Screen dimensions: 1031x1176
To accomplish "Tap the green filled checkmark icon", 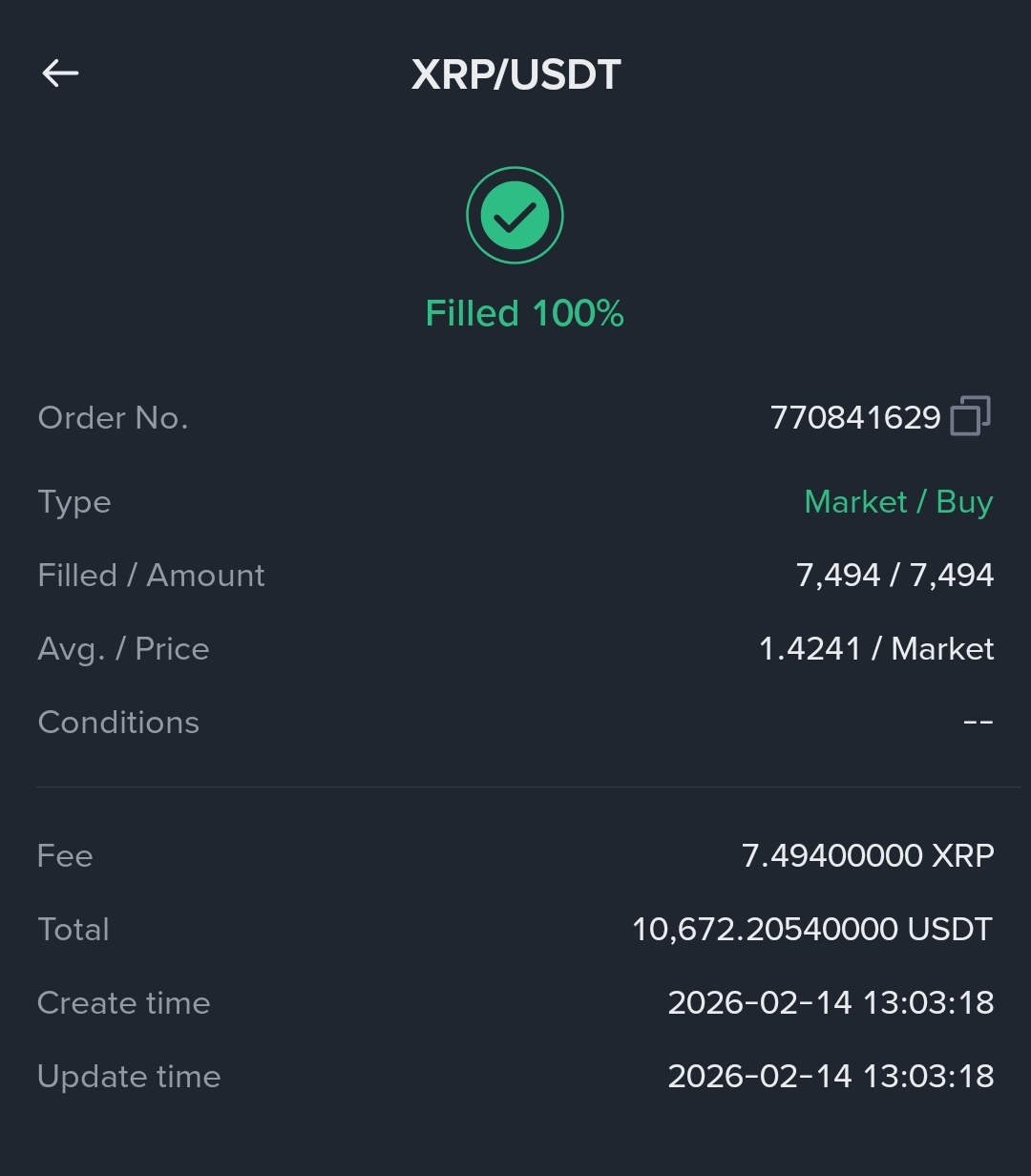I will point(515,216).
